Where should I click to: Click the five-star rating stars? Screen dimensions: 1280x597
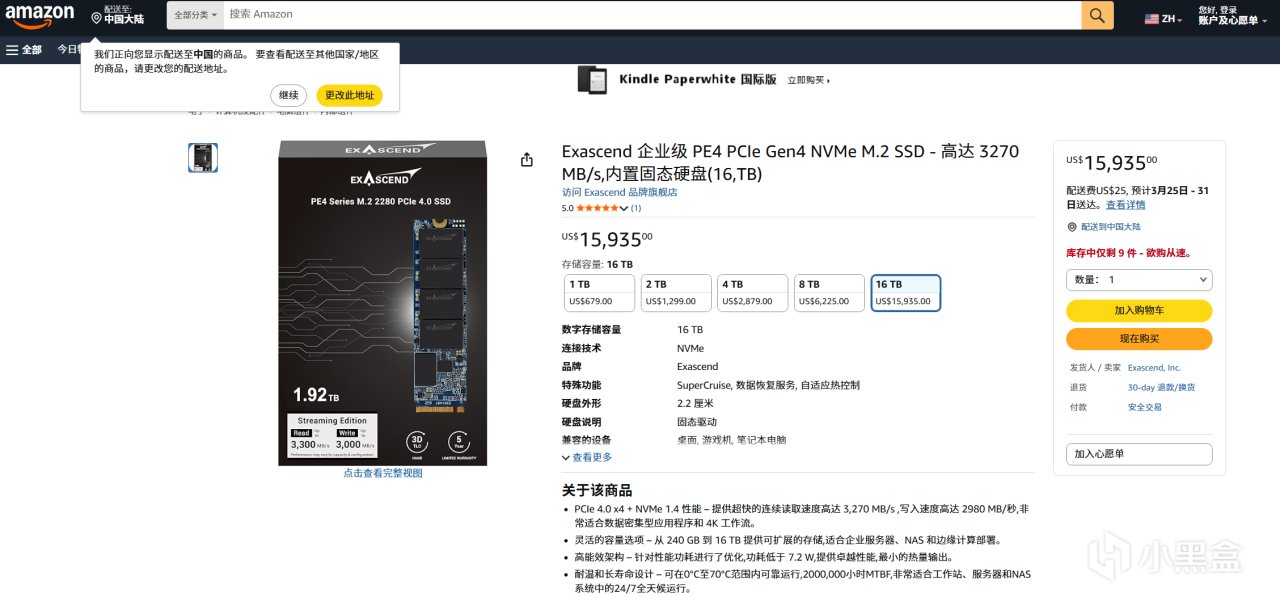tap(597, 208)
